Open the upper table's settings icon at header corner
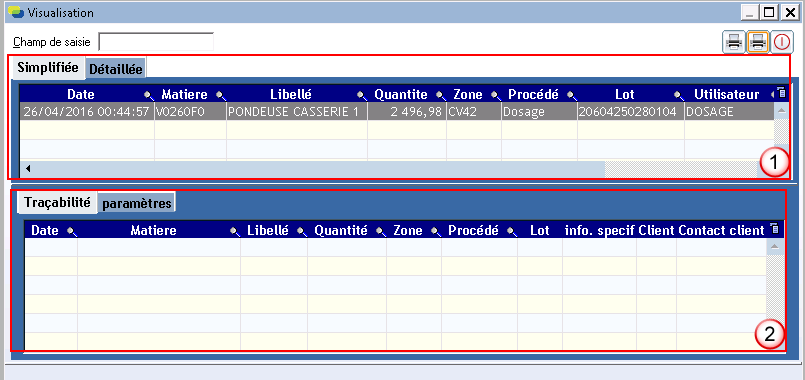This screenshot has width=805, height=380. click(x=781, y=93)
